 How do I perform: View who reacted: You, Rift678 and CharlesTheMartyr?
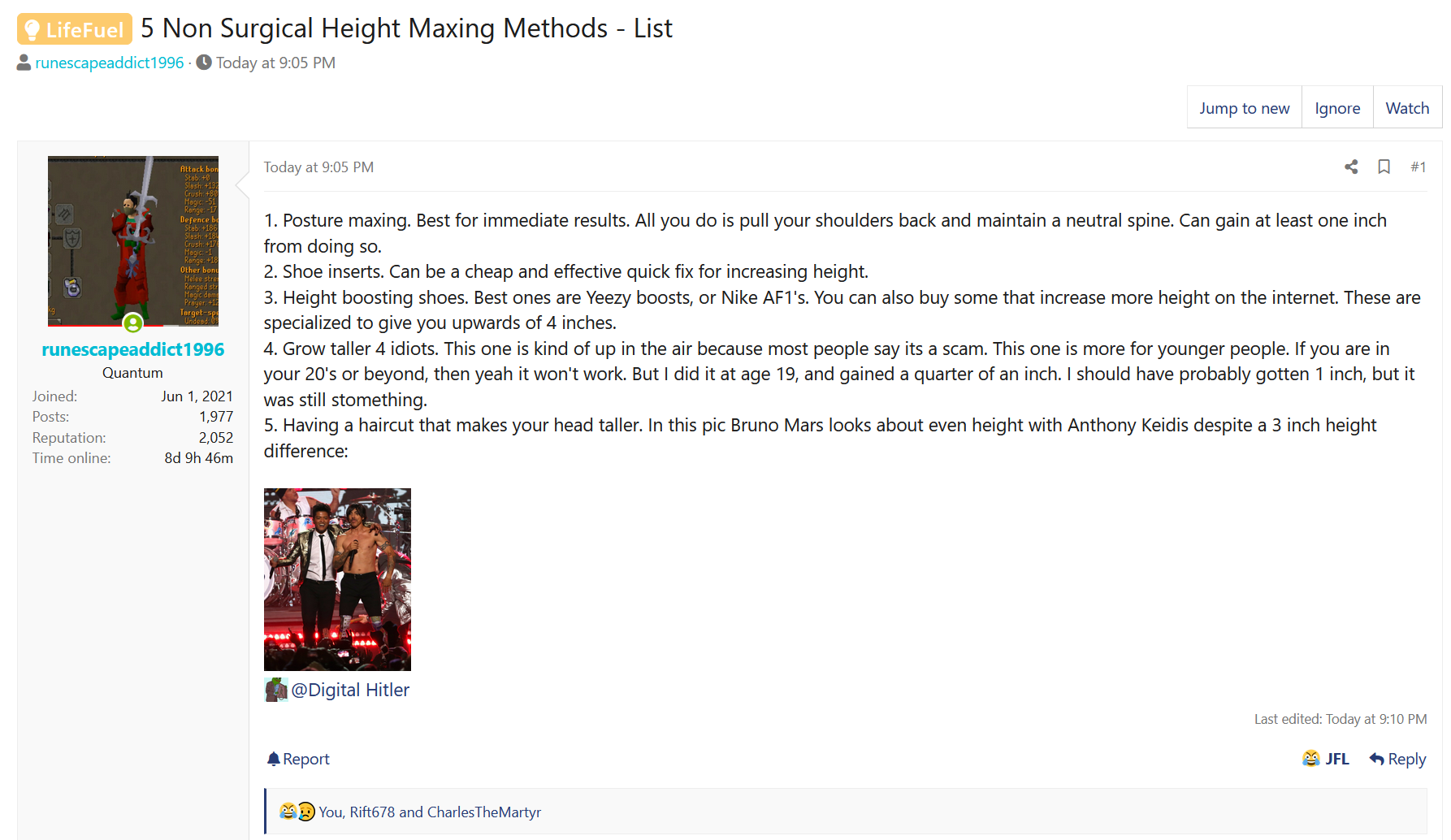(430, 812)
